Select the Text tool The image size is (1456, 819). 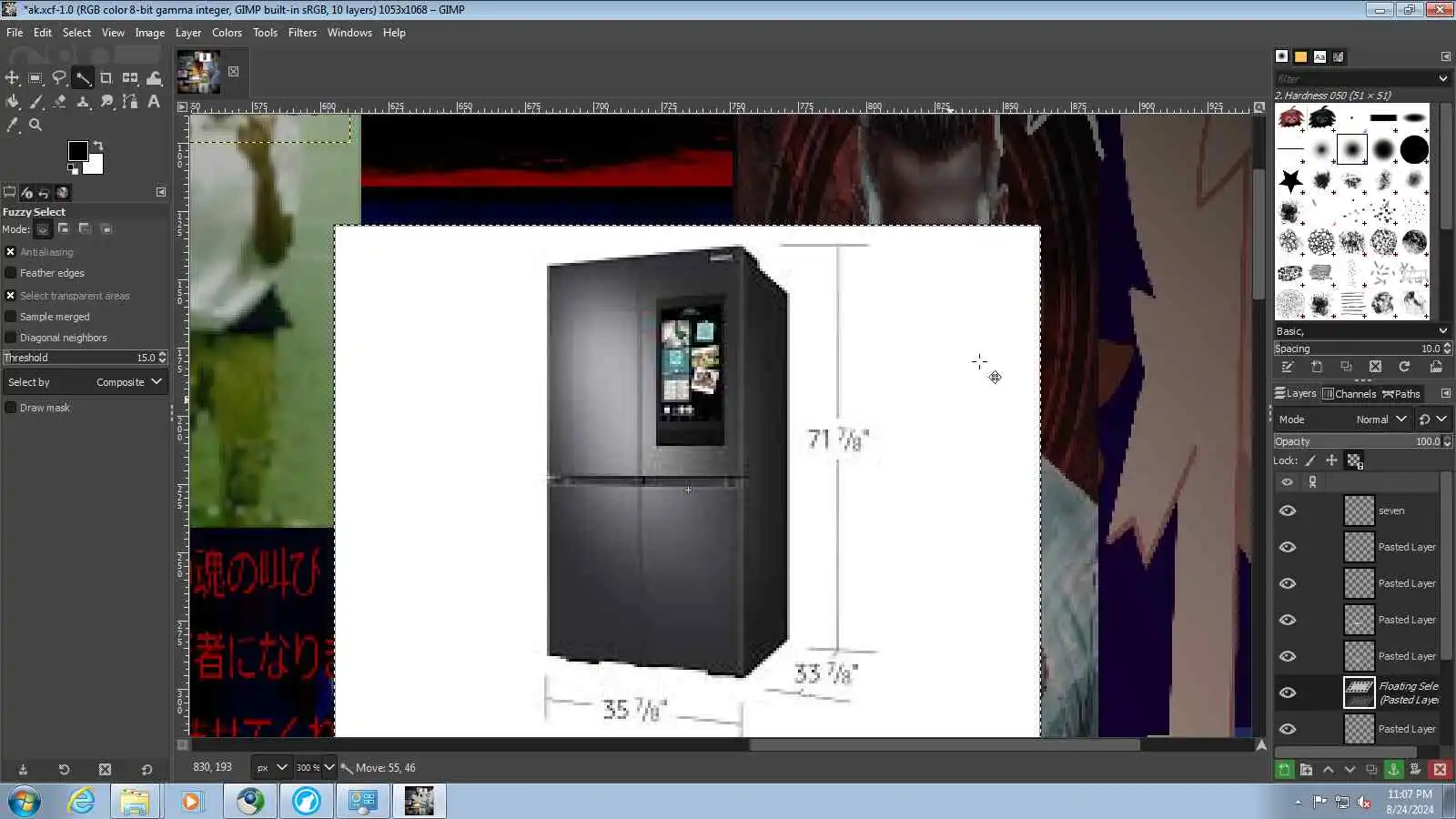154,102
